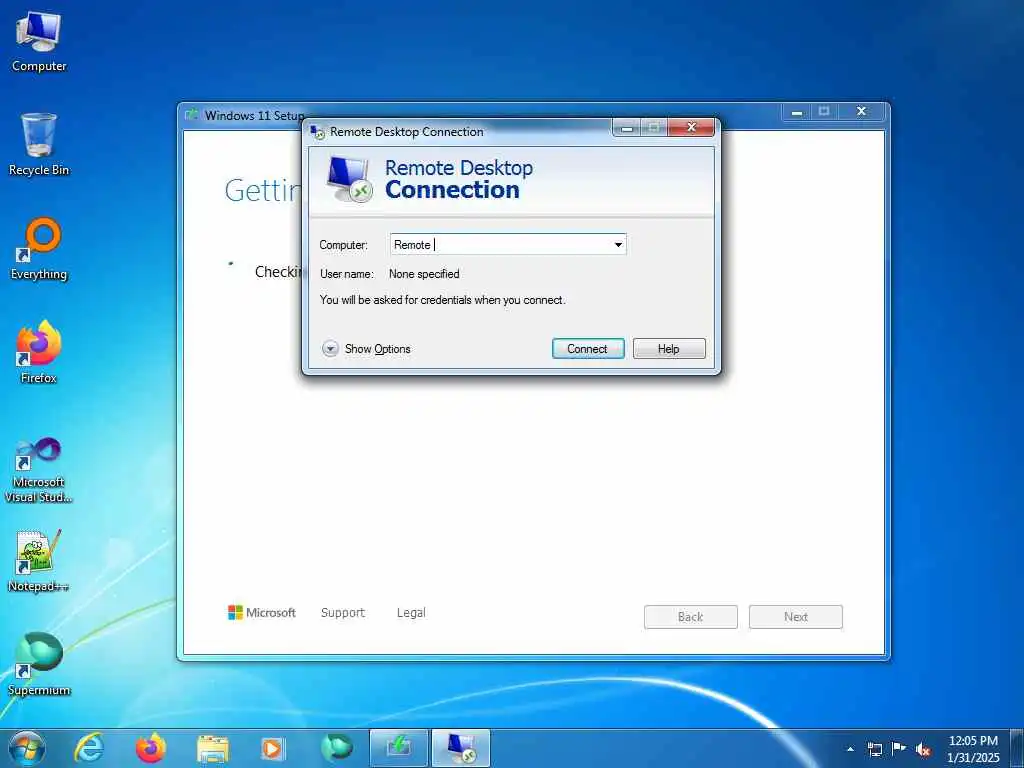1024x768 pixels.
Task: Open the Recycle Bin desktop icon
Action: (x=39, y=144)
